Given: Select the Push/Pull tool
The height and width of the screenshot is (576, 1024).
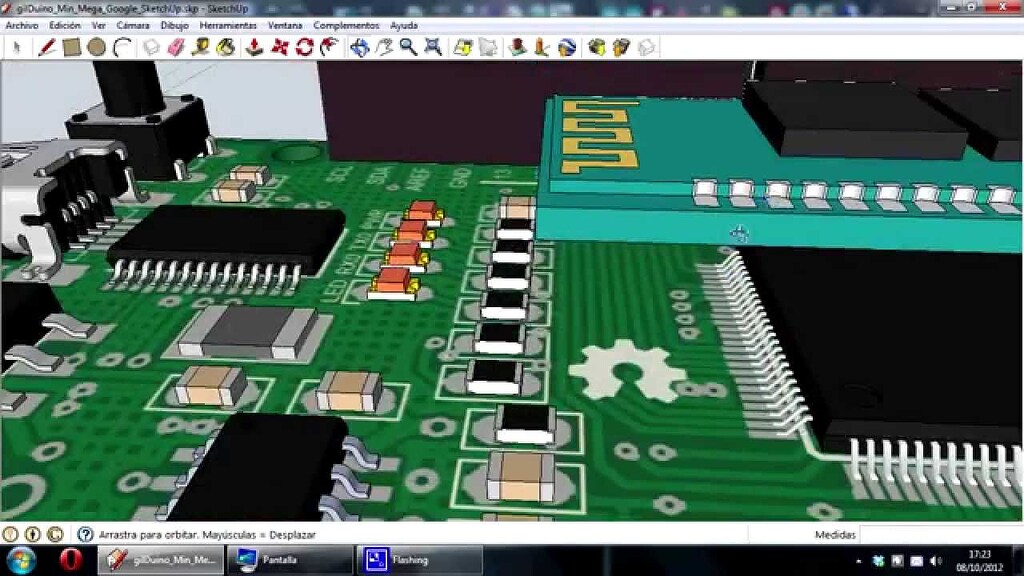Looking at the screenshot, I should click(x=252, y=45).
